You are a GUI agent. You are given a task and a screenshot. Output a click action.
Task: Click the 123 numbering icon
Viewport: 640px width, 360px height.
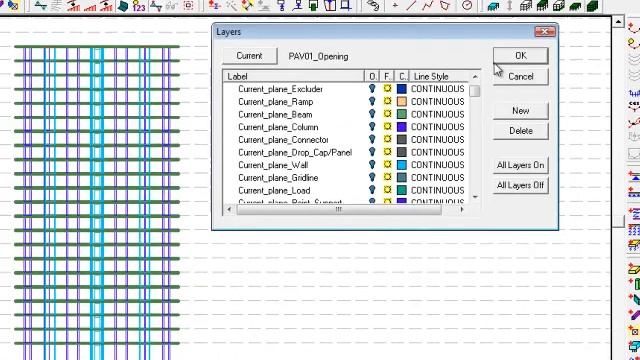tap(139, 6)
